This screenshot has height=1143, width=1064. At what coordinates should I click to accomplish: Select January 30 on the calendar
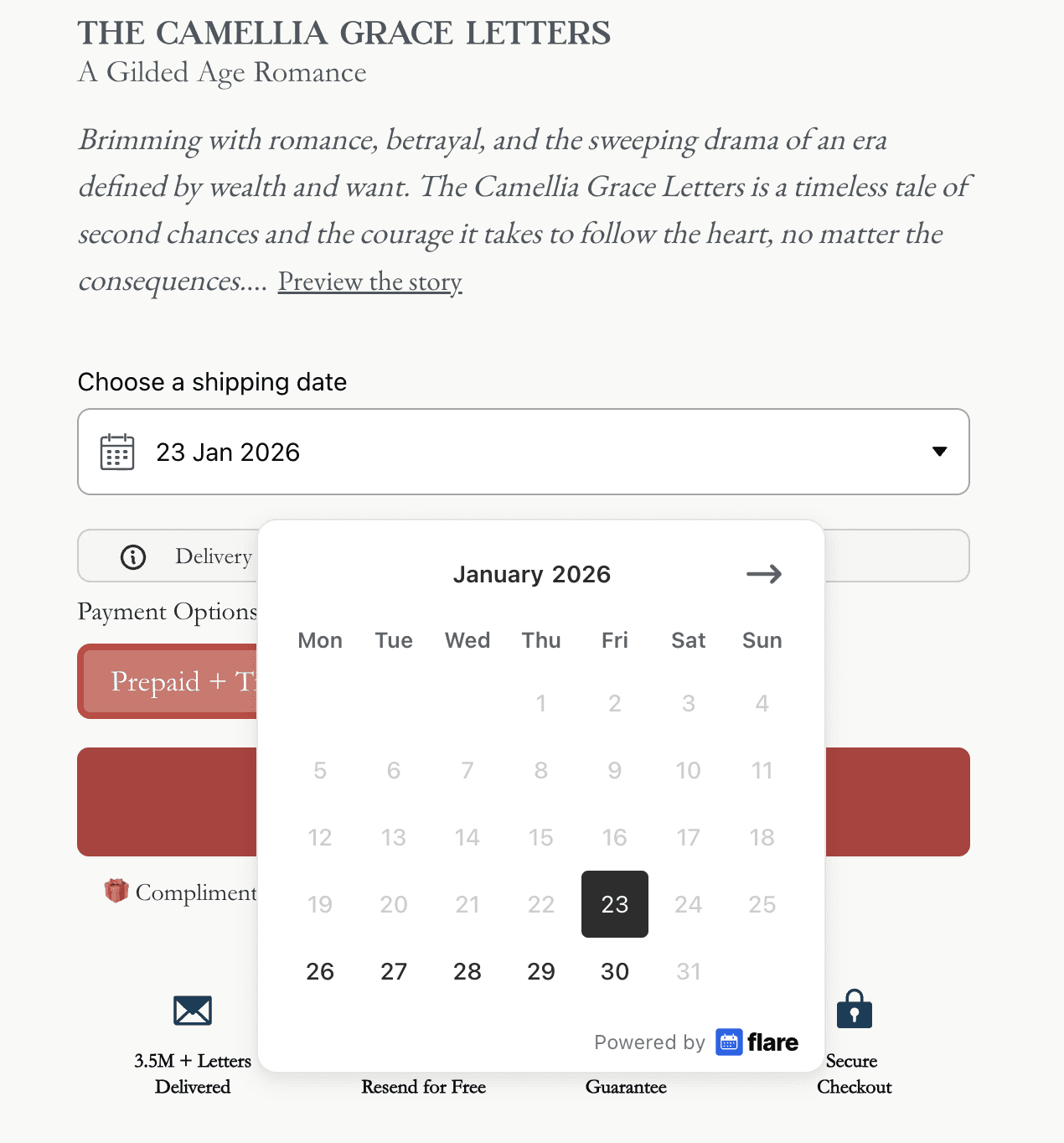click(x=614, y=971)
